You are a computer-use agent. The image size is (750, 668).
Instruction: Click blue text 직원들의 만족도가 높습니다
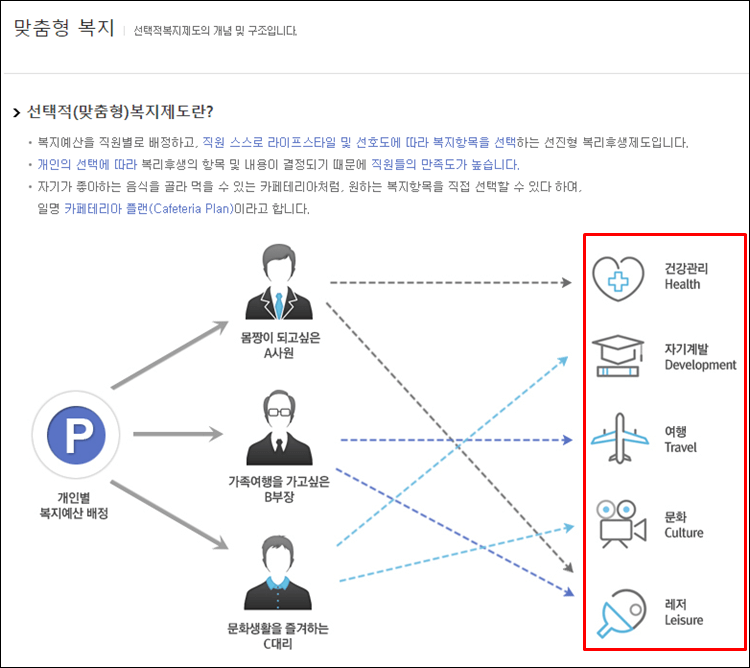click(x=445, y=165)
